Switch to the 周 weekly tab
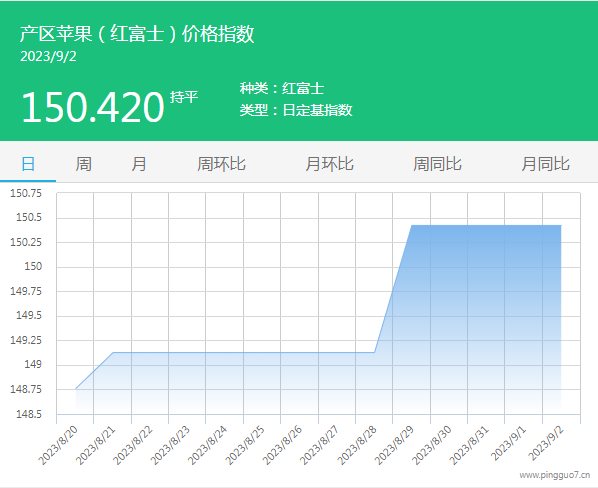The width and height of the screenshot is (598, 488). tap(84, 164)
